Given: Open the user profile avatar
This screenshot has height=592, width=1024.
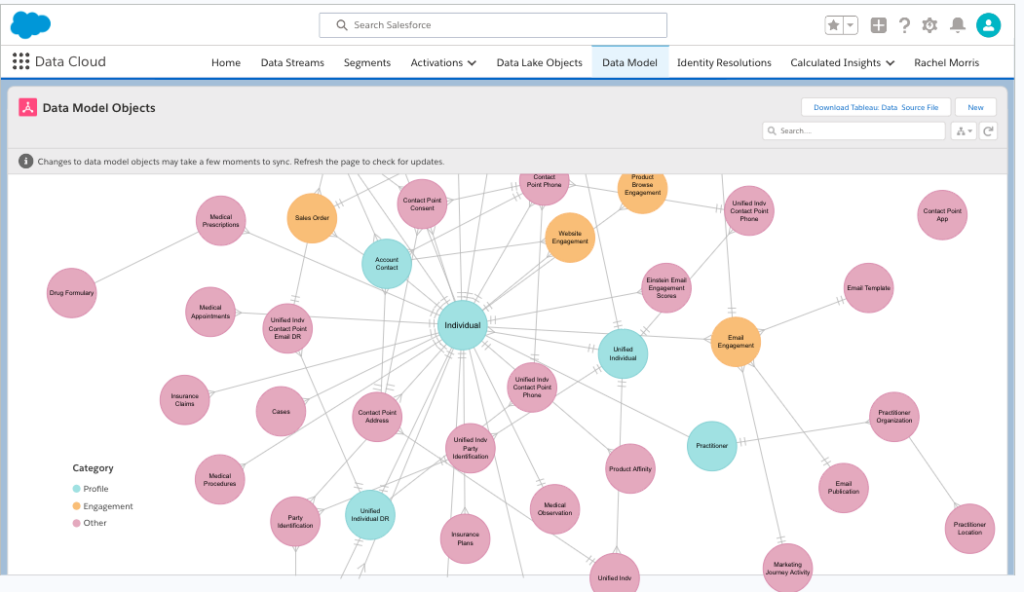Looking at the screenshot, I should pos(988,25).
